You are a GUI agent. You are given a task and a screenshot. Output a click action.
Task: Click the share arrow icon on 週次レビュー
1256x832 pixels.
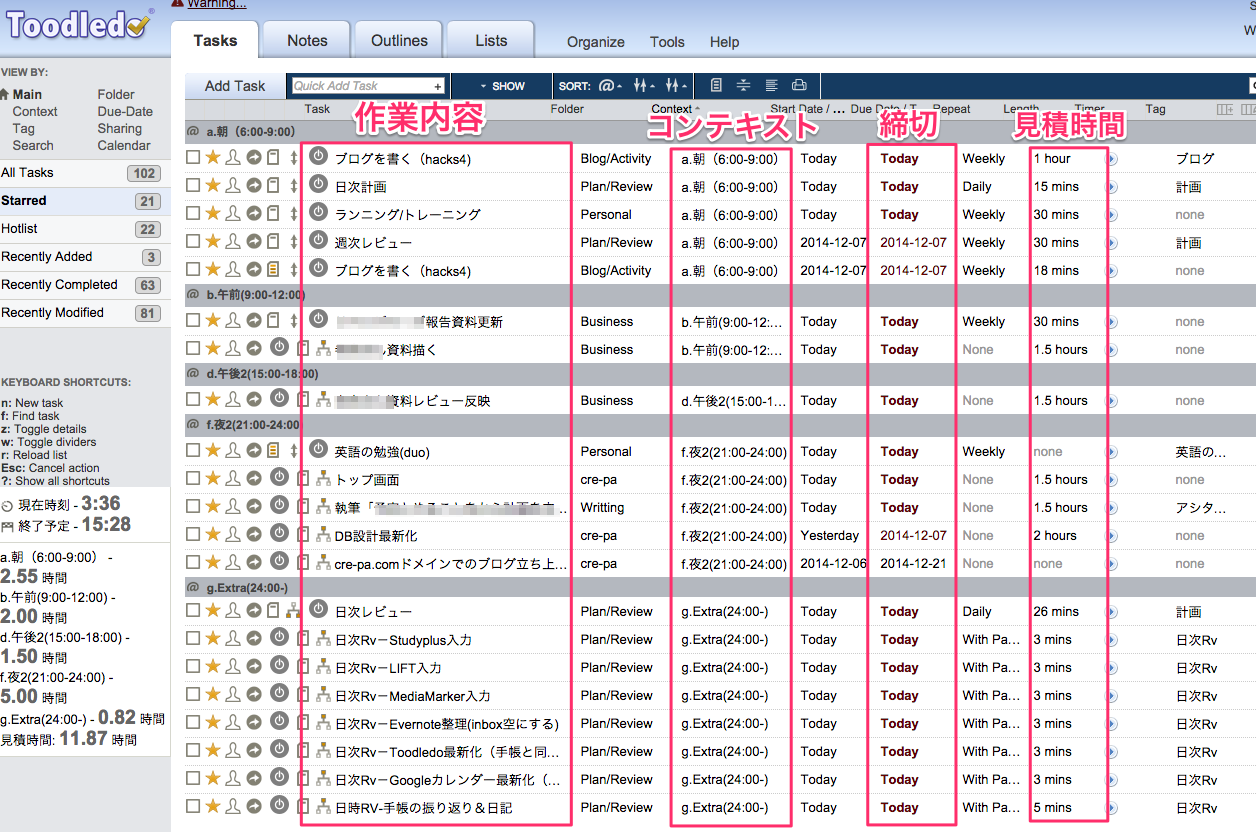point(254,242)
